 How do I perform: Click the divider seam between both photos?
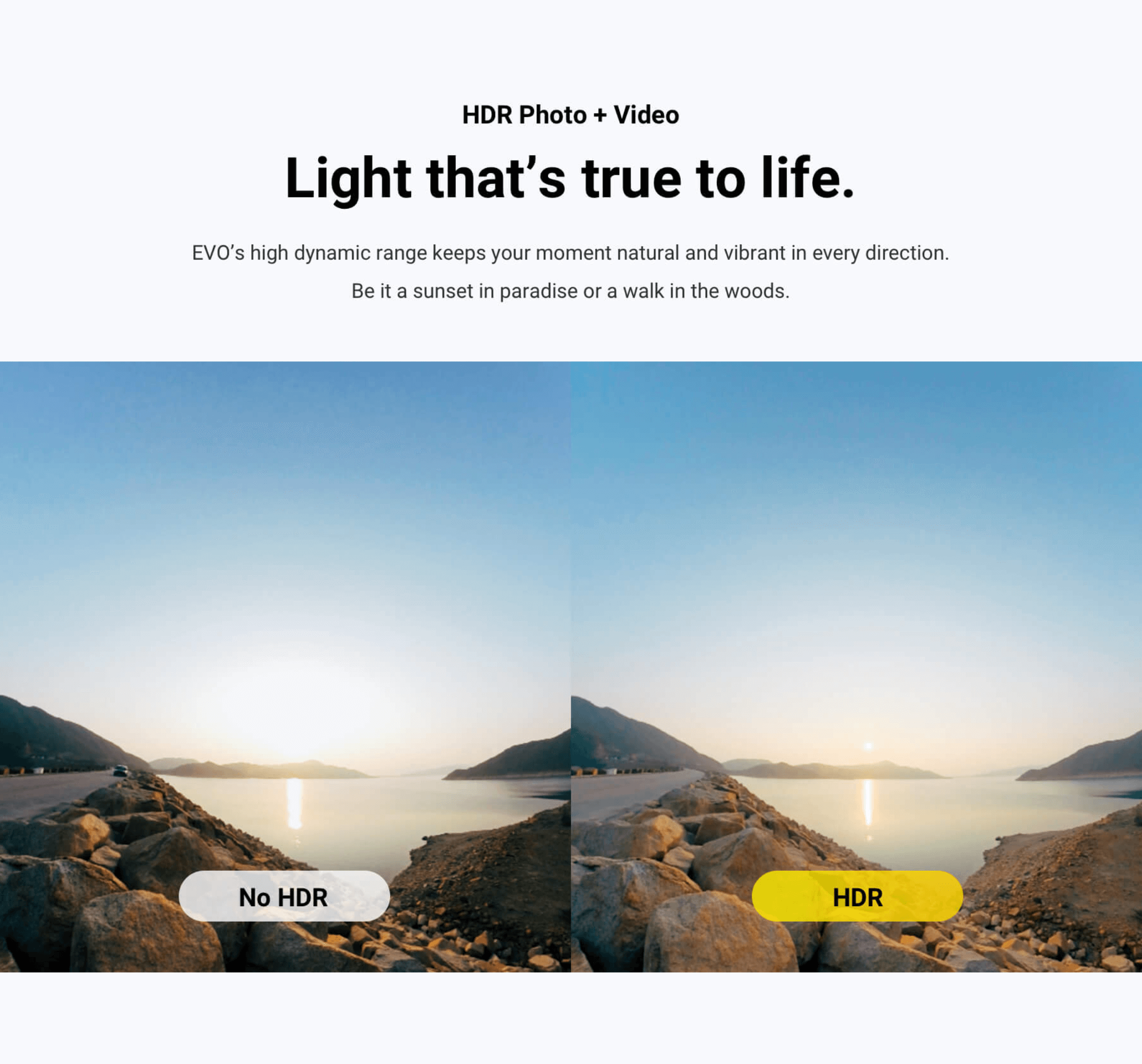571,667
